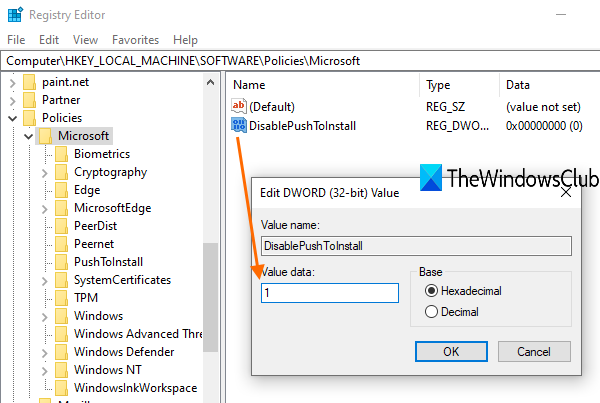
Task: Expand the Windows key
Action: [x=45, y=317]
